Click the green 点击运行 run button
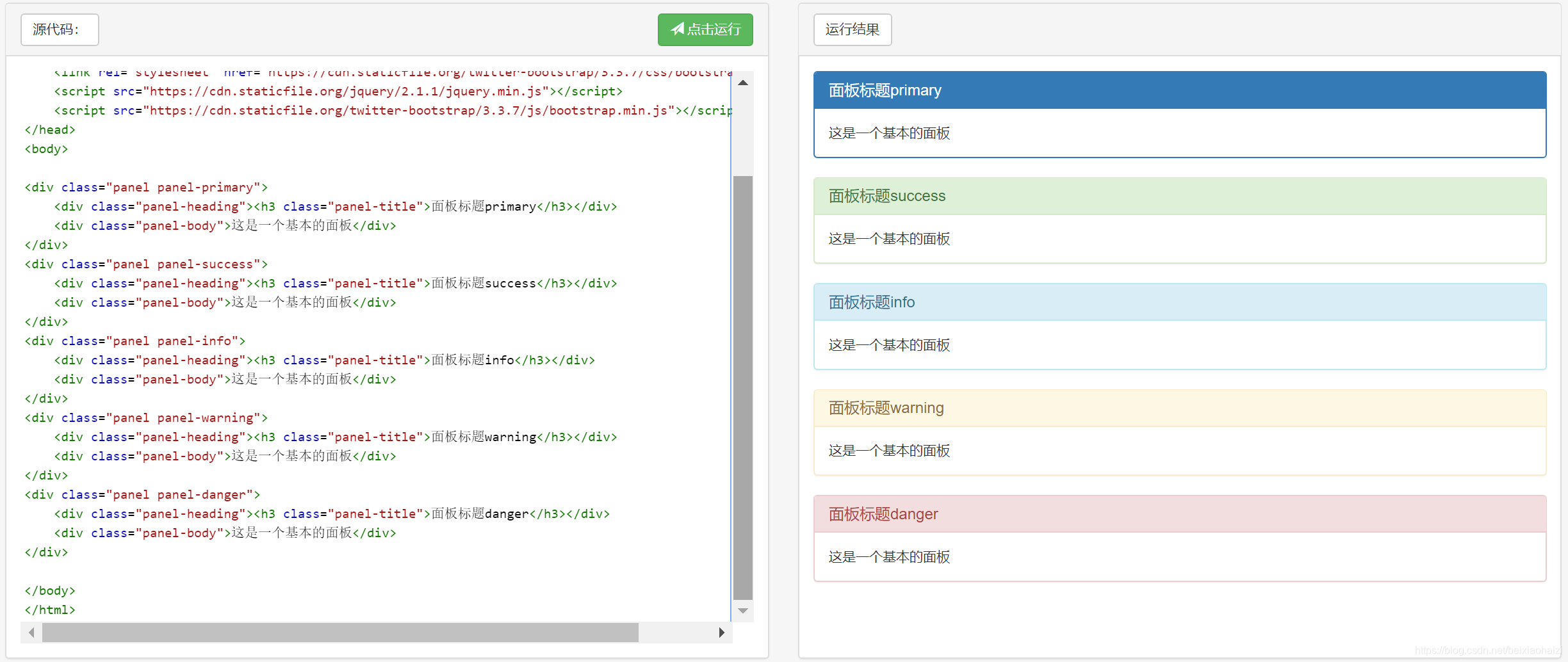 point(705,29)
